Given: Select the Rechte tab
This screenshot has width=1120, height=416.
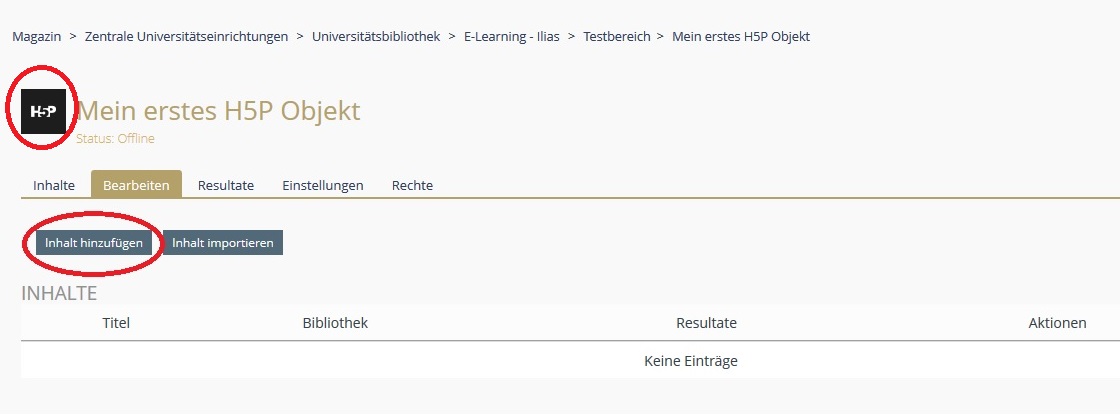Looking at the screenshot, I should (x=412, y=185).
